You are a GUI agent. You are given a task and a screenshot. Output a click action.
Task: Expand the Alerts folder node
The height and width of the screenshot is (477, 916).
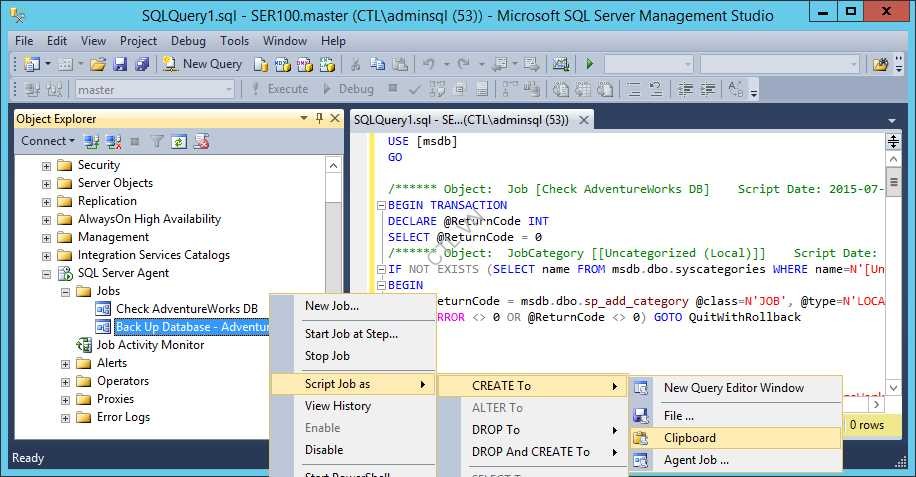click(65, 363)
